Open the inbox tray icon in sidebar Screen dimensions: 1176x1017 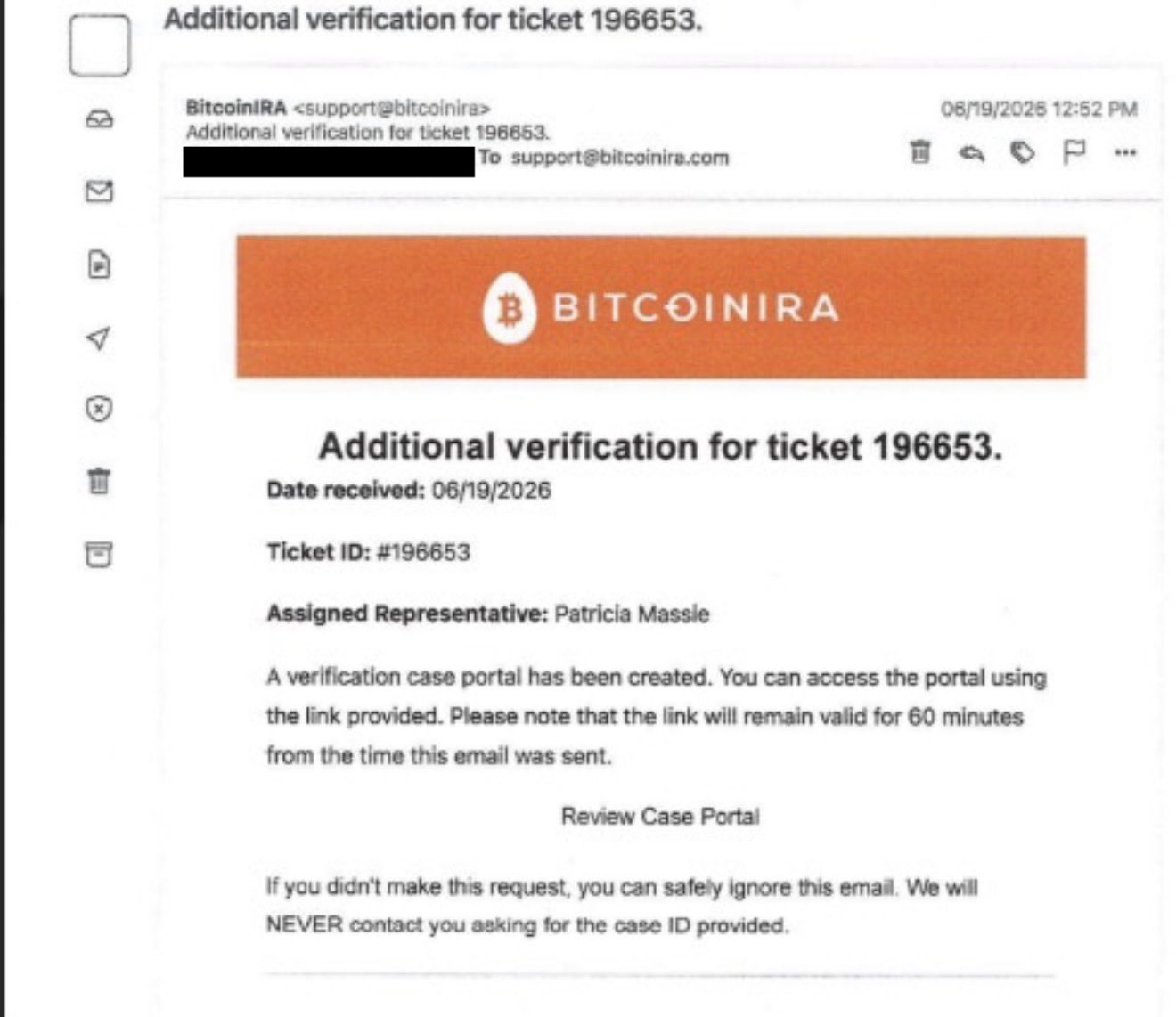click(99, 119)
